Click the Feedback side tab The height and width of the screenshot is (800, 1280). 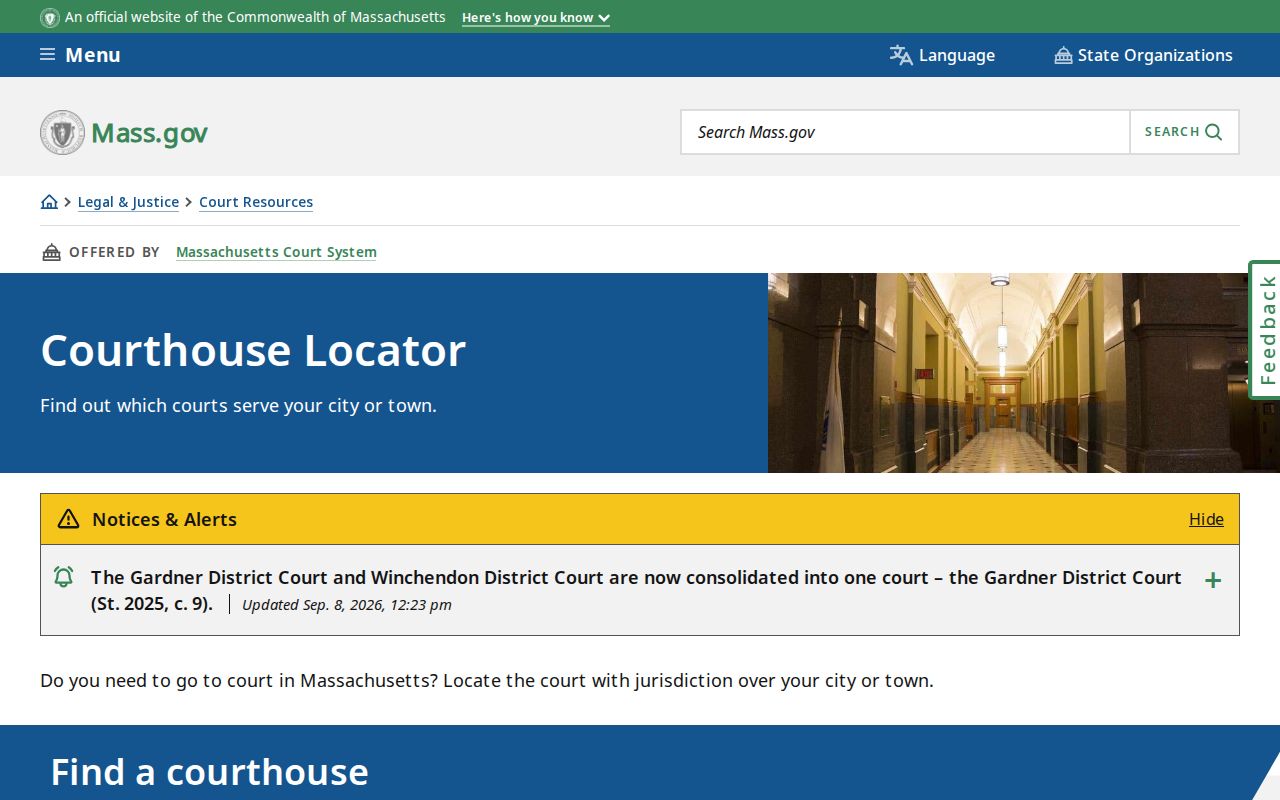tap(1265, 330)
